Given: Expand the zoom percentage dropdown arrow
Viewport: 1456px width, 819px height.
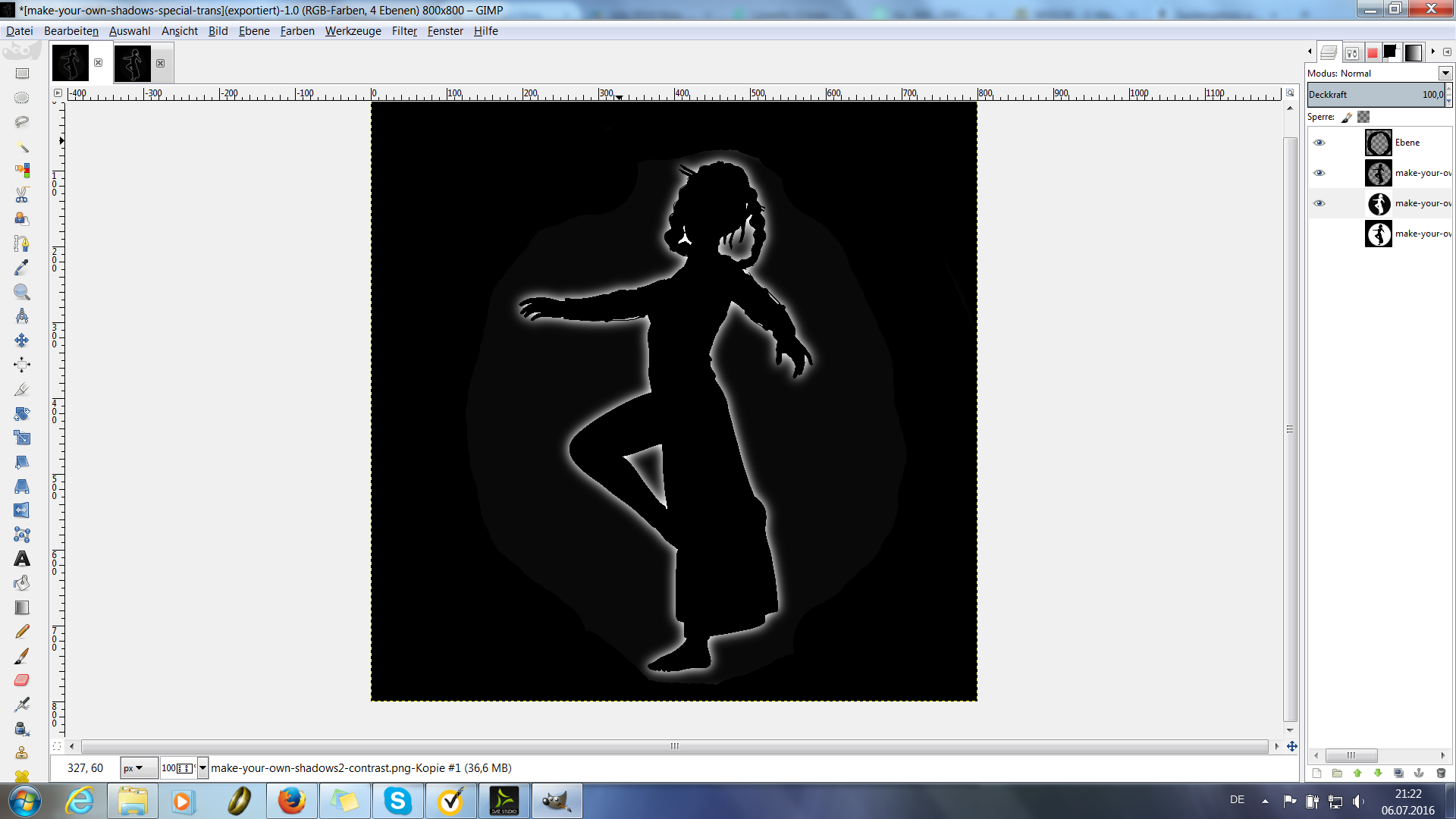Looking at the screenshot, I should 202,768.
